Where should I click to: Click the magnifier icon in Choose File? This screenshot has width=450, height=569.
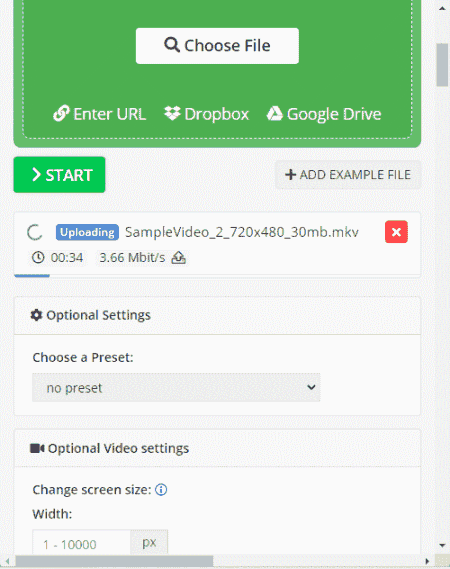172,45
